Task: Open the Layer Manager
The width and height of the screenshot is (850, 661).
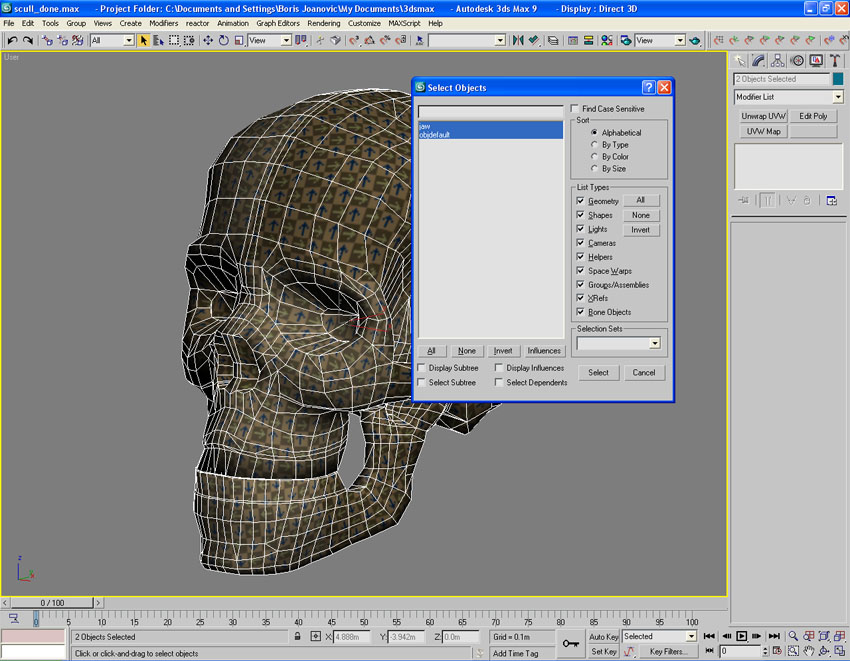Action: click(553, 40)
